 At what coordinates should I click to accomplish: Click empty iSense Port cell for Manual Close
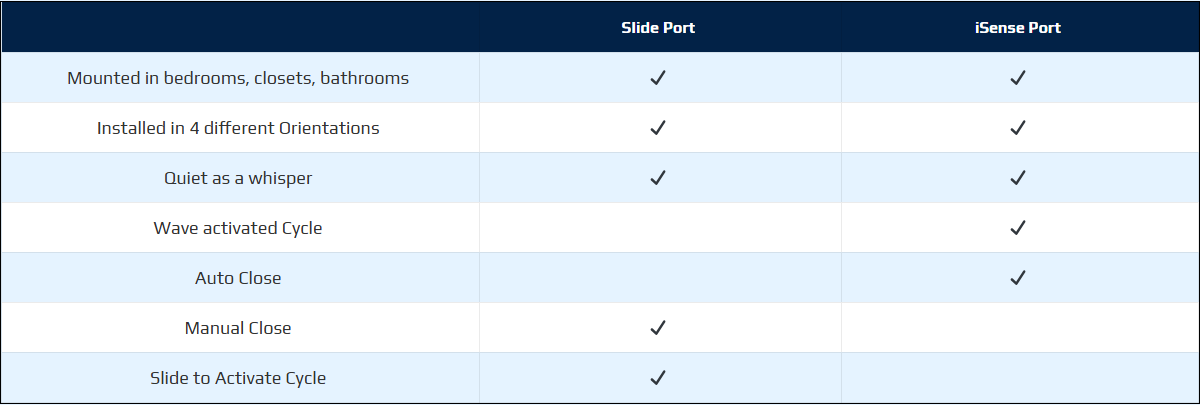tap(1018, 328)
